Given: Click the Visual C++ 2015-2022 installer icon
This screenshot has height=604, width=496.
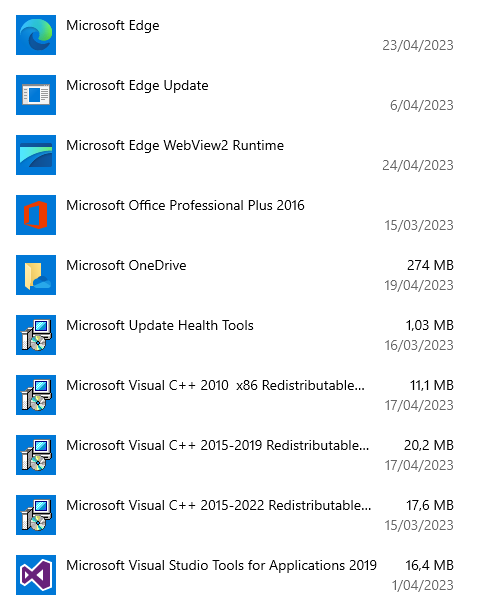Looking at the screenshot, I should [x=36, y=515].
